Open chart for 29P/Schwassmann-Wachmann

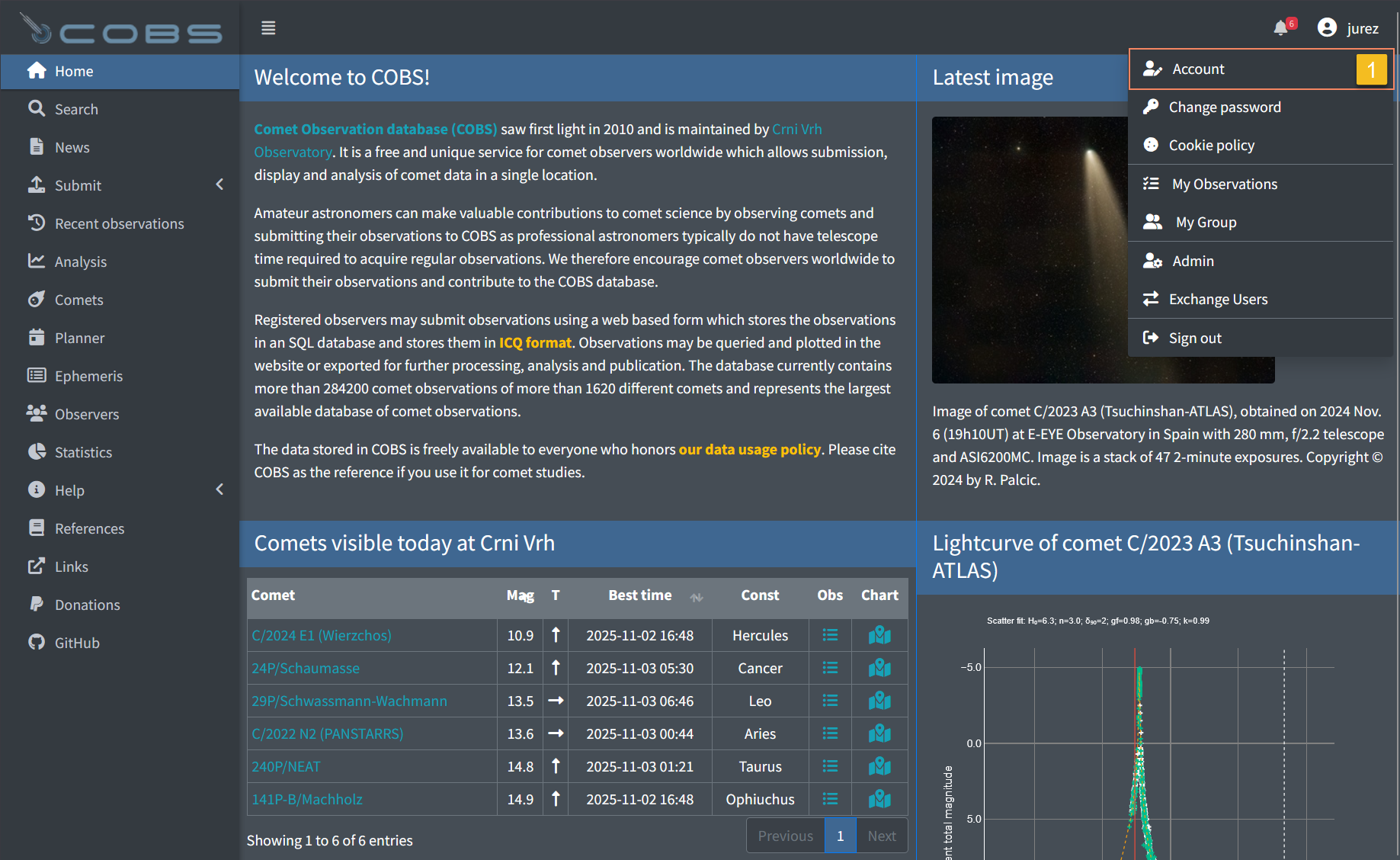tap(879, 701)
